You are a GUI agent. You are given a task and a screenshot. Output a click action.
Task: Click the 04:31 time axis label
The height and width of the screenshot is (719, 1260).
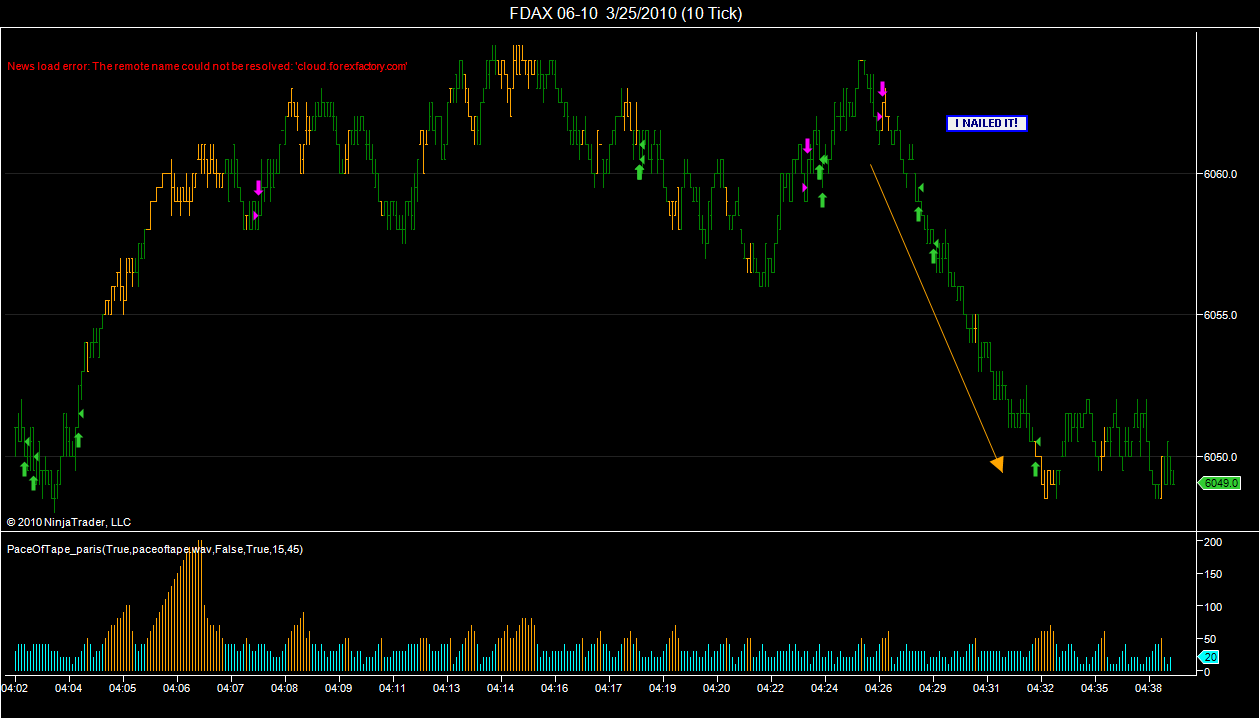987,688
